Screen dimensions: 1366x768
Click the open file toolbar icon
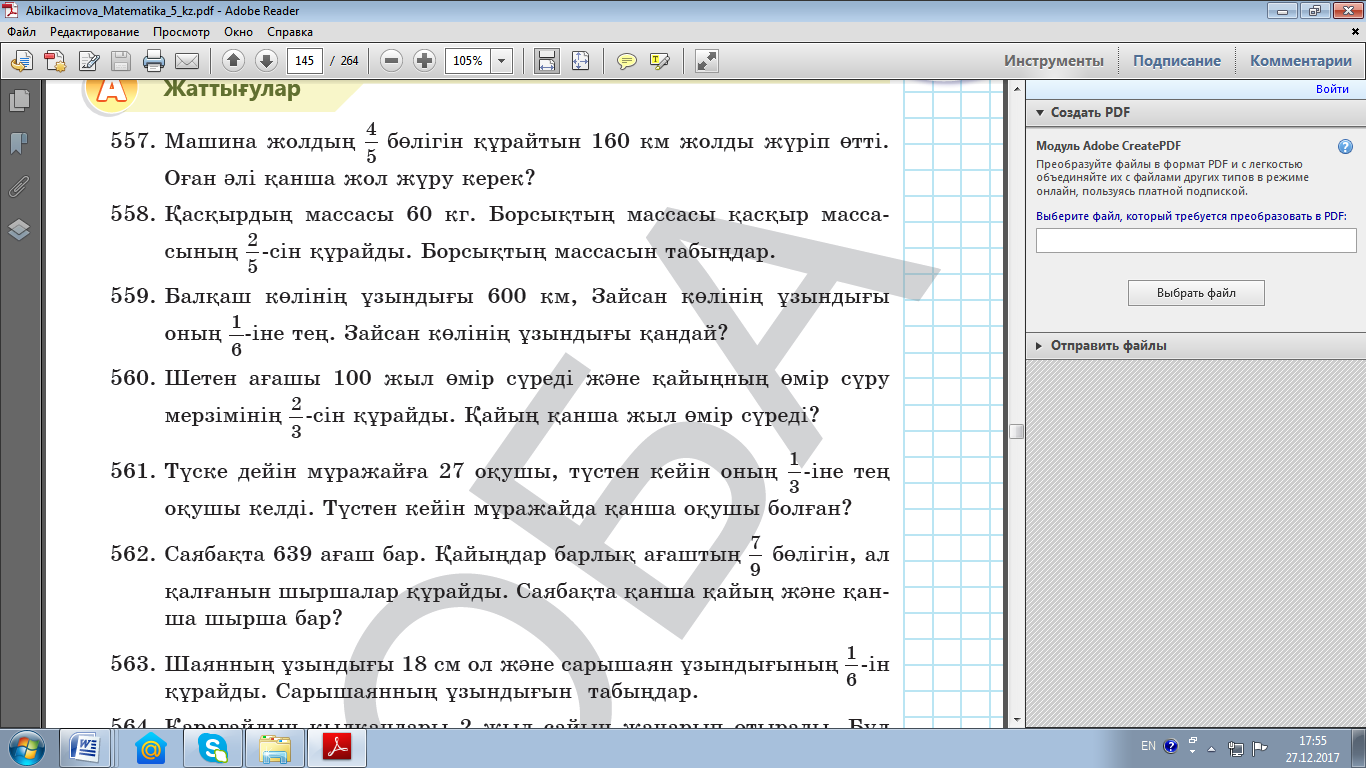point(21,61)
